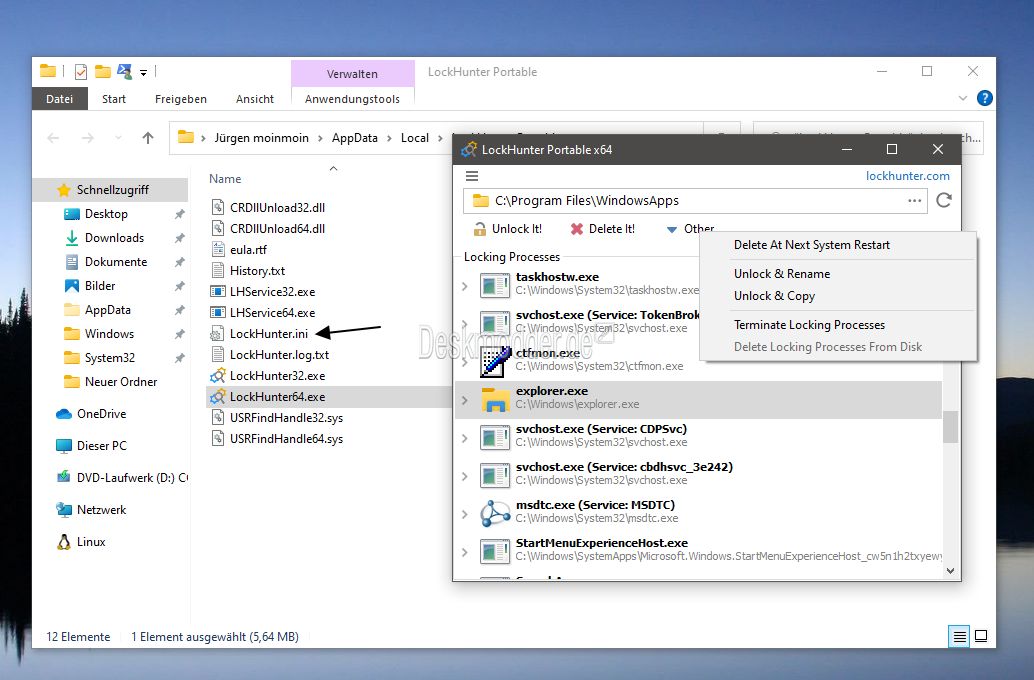Click Jürgen moinmoin breadcrumb
Screen dimensions: 1034x680
(261, 138)
